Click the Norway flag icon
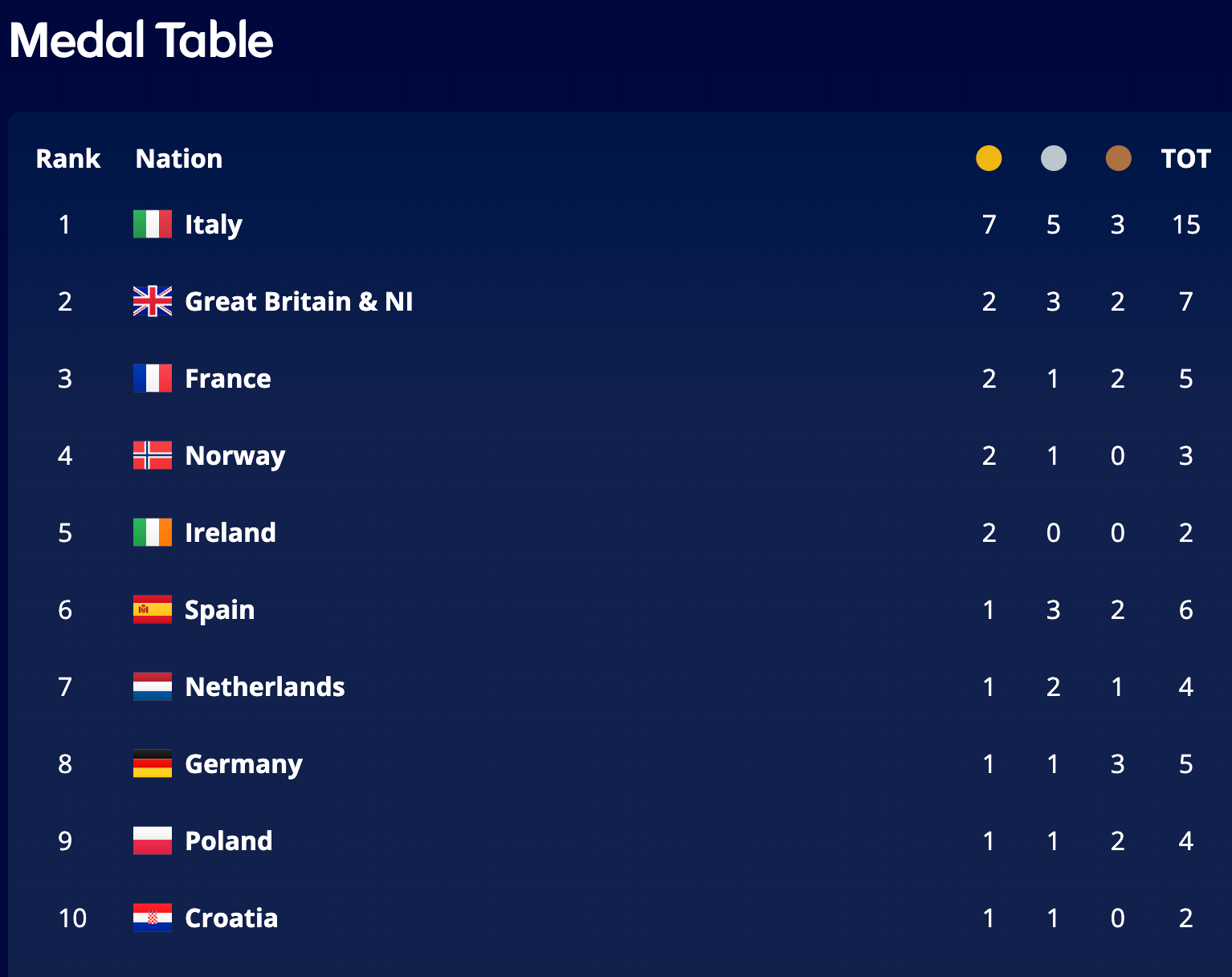Image resolution: width=1232 pixels, height=977 pixels. 153,455
